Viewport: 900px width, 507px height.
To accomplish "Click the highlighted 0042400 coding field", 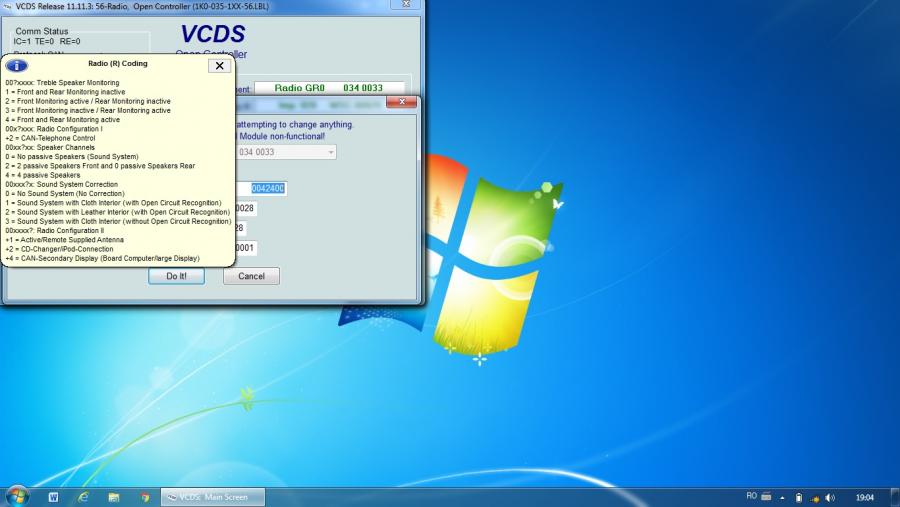I will click(268, 188).
